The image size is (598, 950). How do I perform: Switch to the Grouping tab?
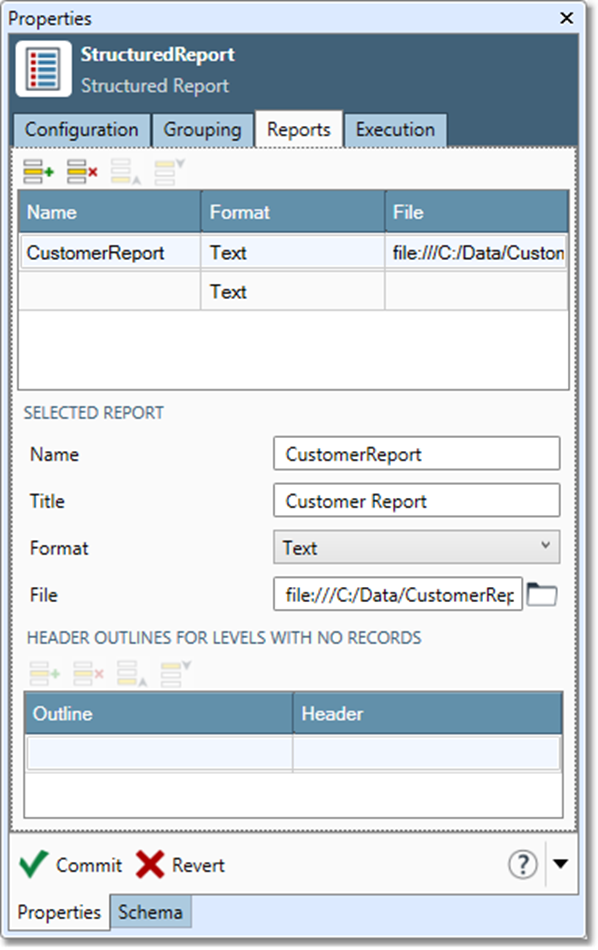202,130
